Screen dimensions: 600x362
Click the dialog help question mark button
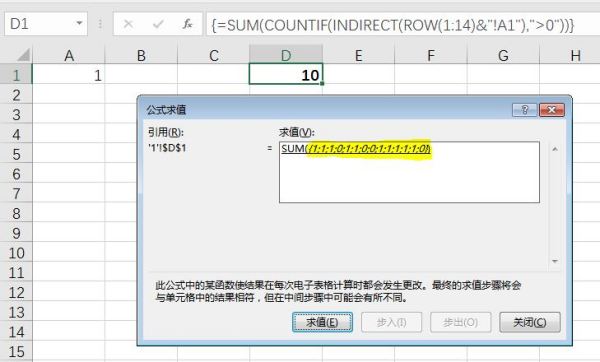point(525,110)
